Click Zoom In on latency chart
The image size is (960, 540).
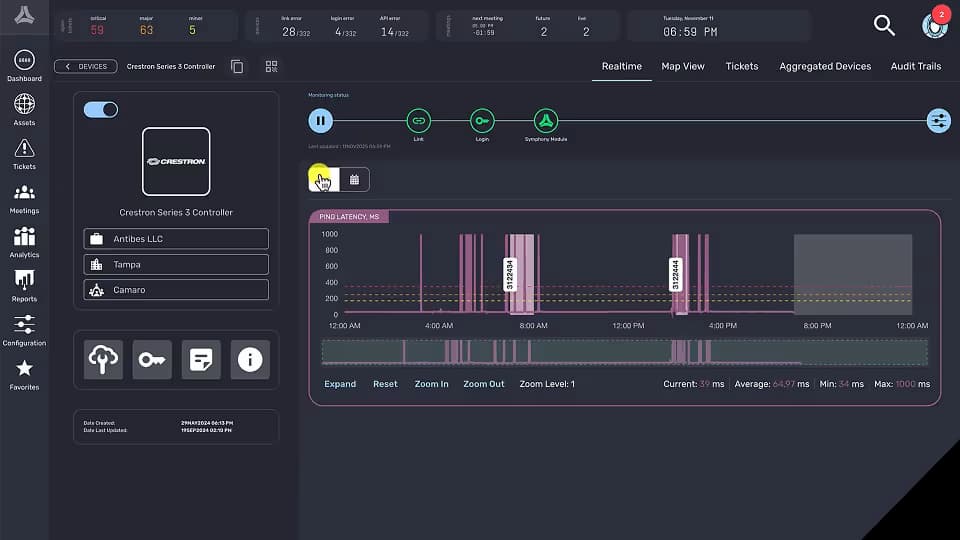(x=431, y=384)
